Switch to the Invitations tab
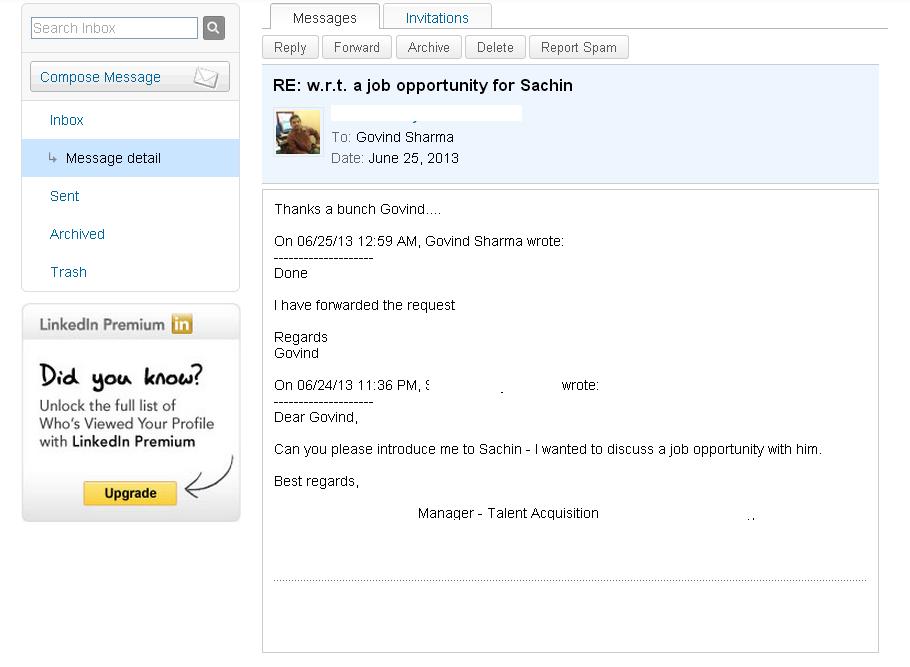This screenshot has height=667, width=910. coord(437,17)
